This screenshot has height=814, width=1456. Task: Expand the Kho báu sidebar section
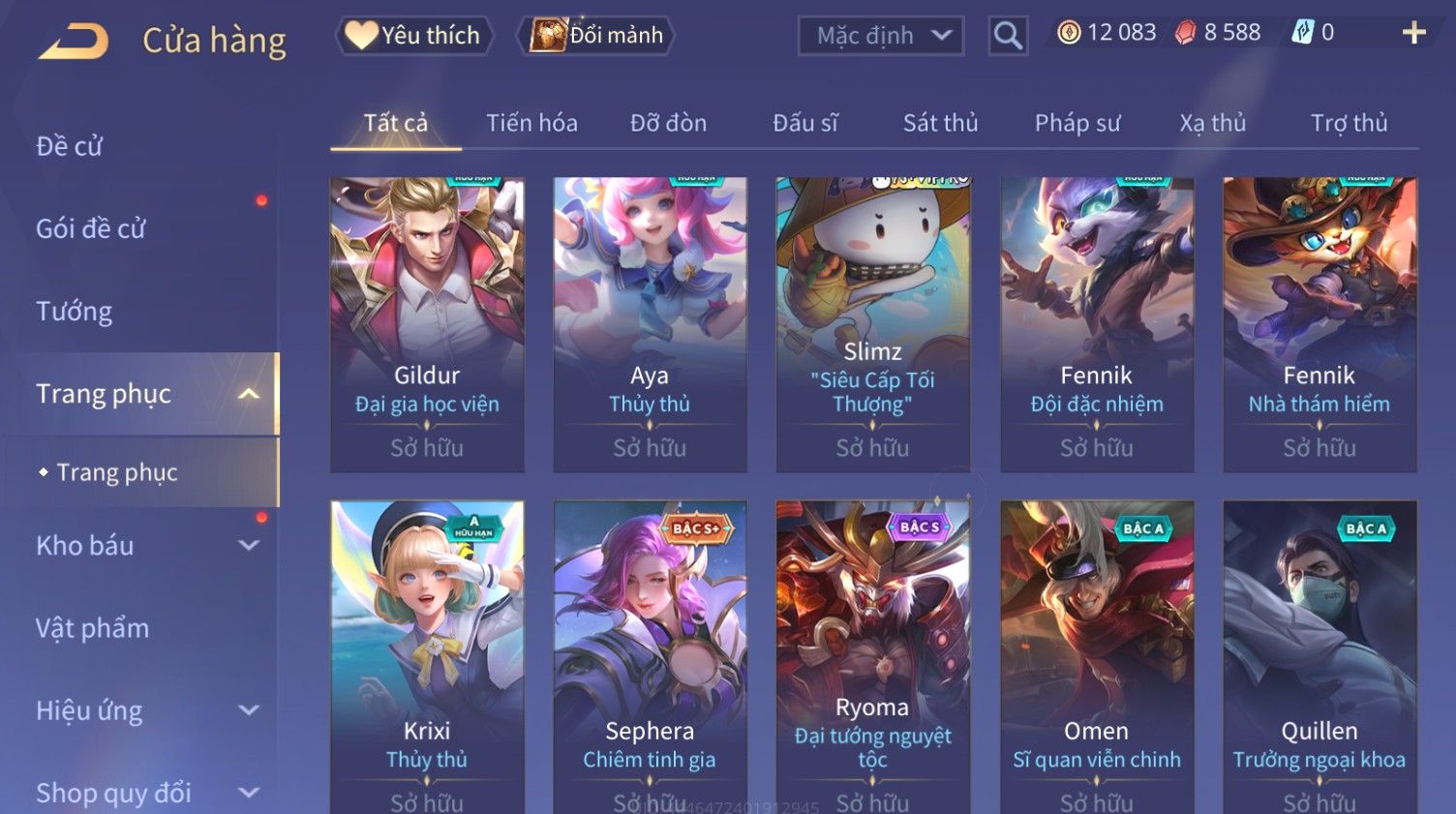click(249, 545)
